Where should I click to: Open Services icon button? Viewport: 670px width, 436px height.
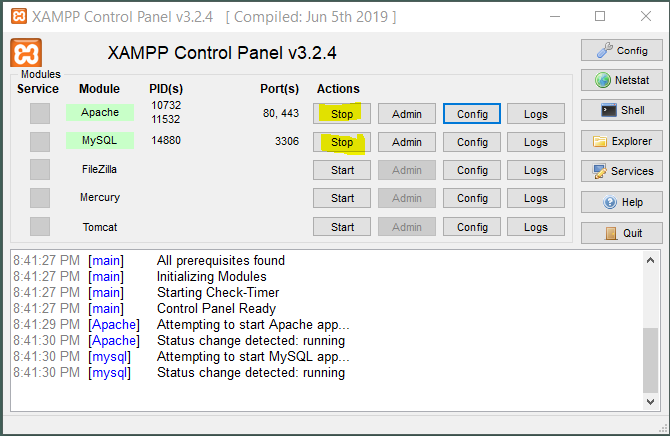point(621,171)
